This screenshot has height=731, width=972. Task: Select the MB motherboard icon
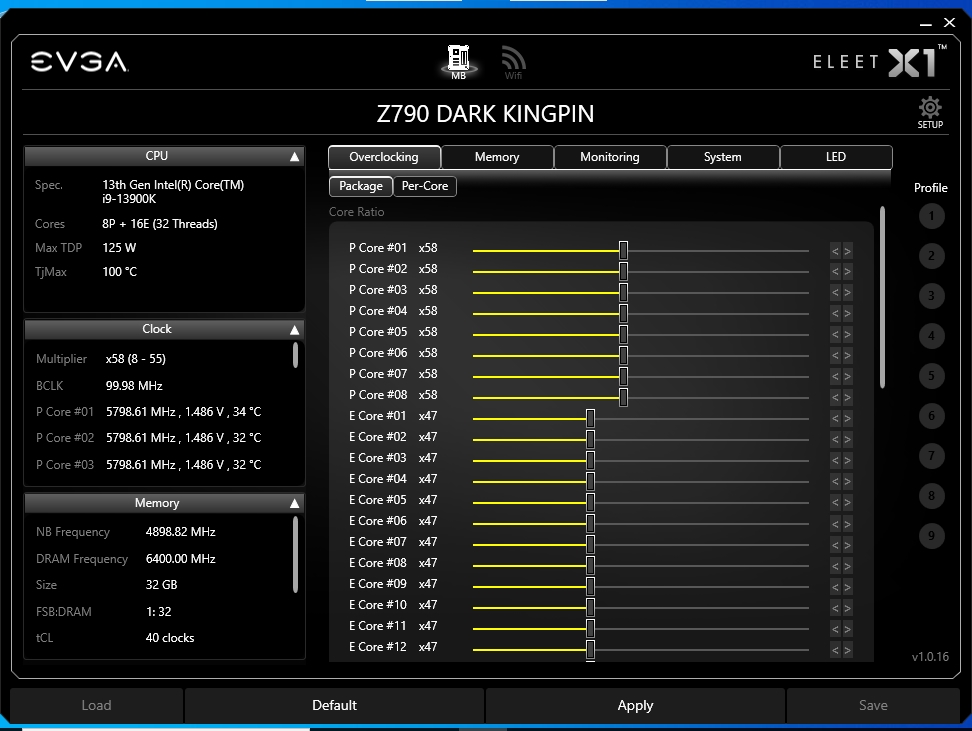pos(459,62)
